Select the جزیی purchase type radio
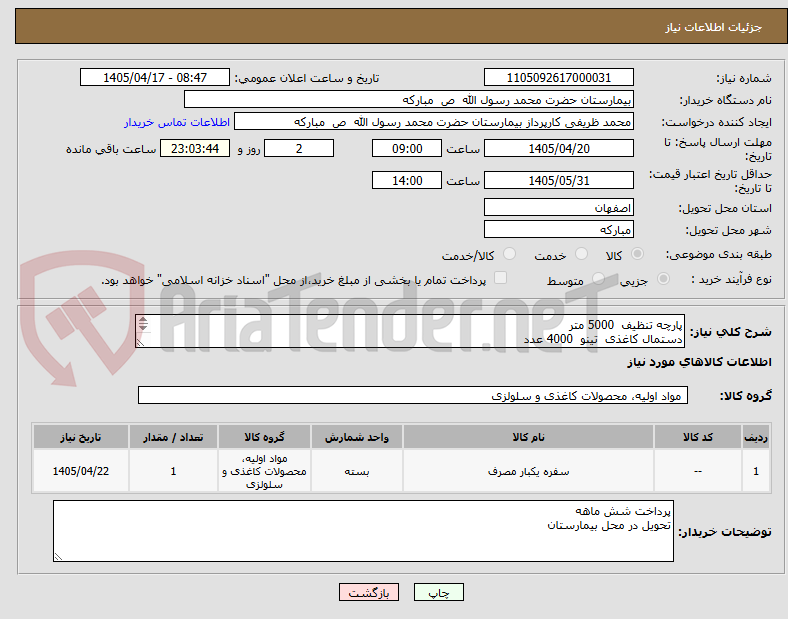The image size is (788, 619). (x=663, y=278)
